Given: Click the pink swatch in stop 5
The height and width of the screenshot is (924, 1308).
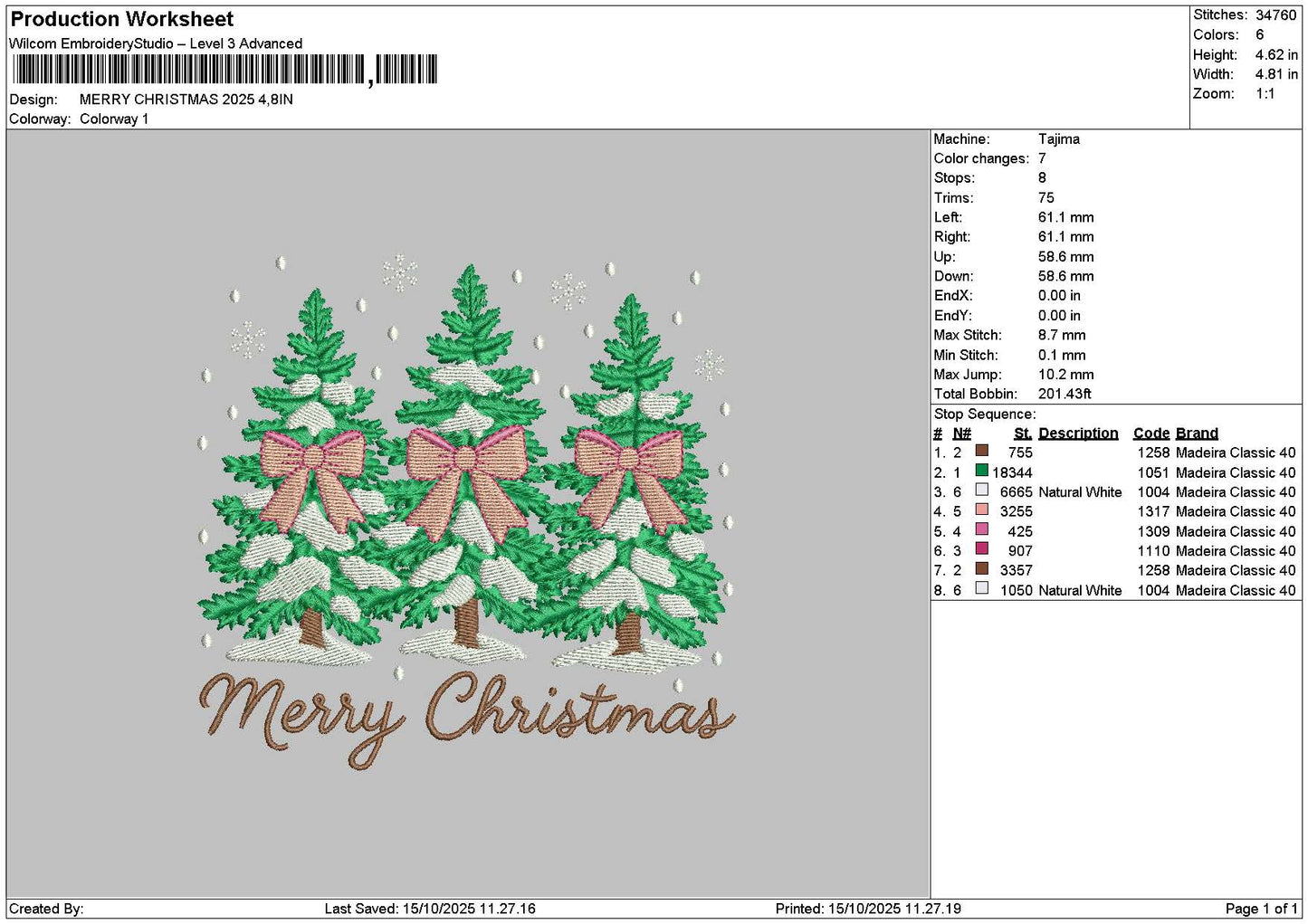Looking at the screenshot, I should [x=981, y=529].
